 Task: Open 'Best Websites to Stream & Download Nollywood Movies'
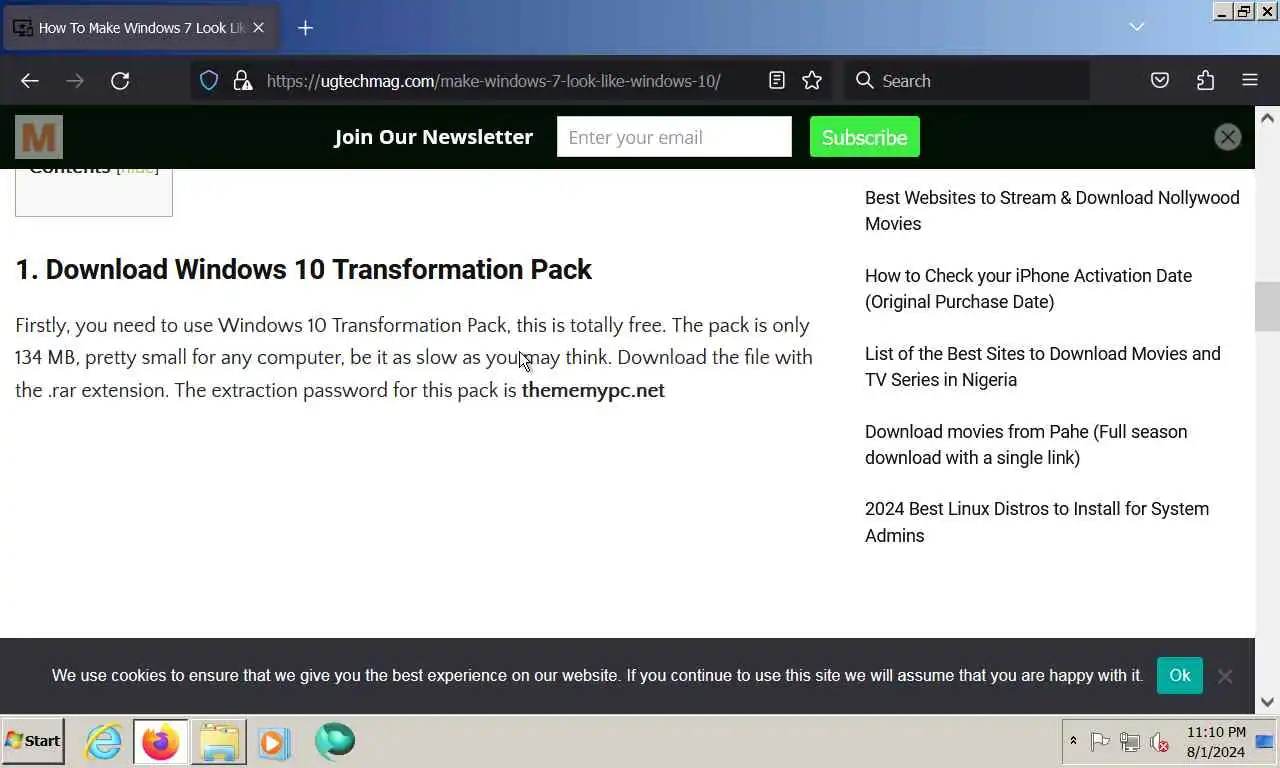pos(1052,211)
